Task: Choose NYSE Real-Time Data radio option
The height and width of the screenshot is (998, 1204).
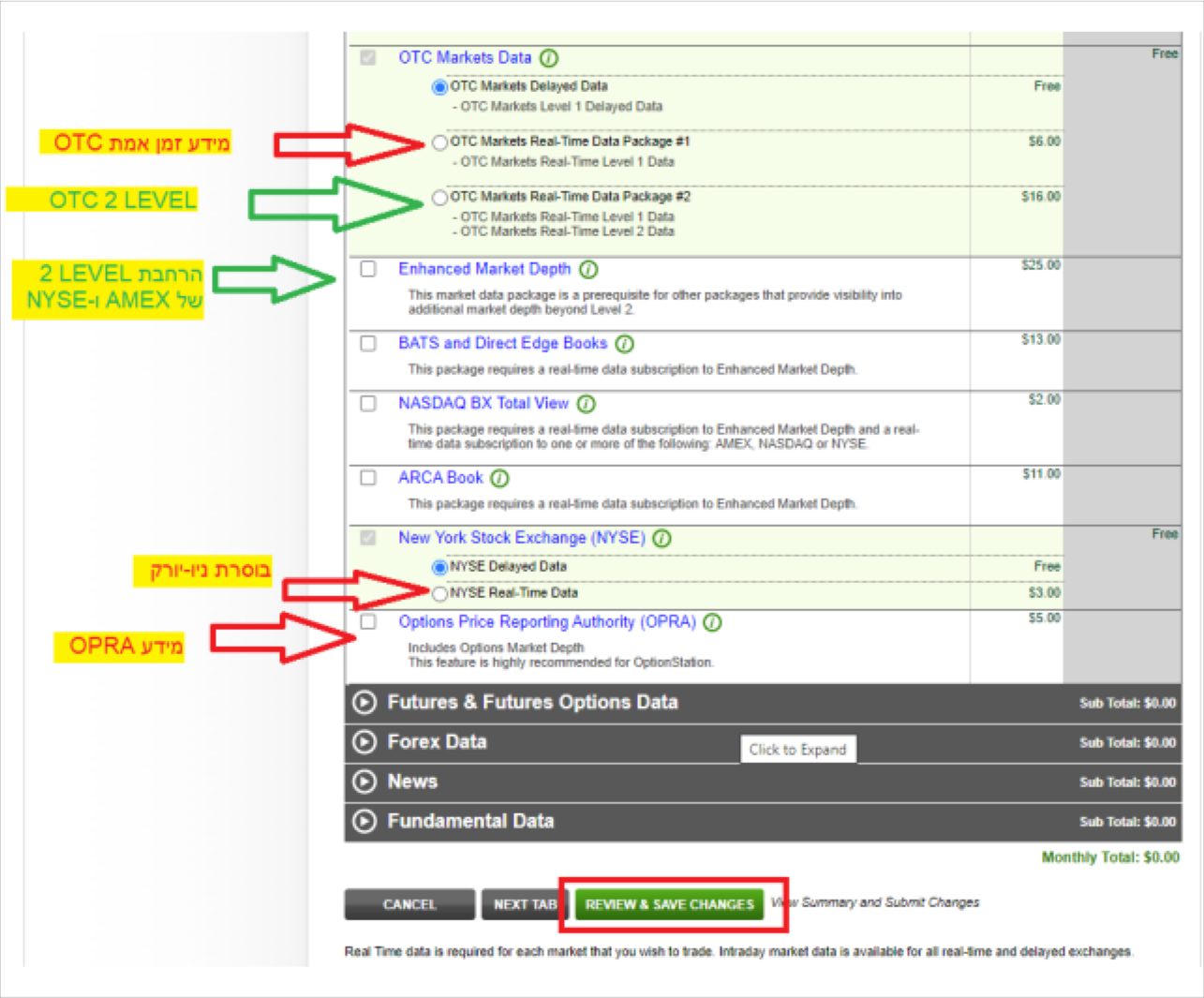Action: pyautogui.click(x=439, y=593)
